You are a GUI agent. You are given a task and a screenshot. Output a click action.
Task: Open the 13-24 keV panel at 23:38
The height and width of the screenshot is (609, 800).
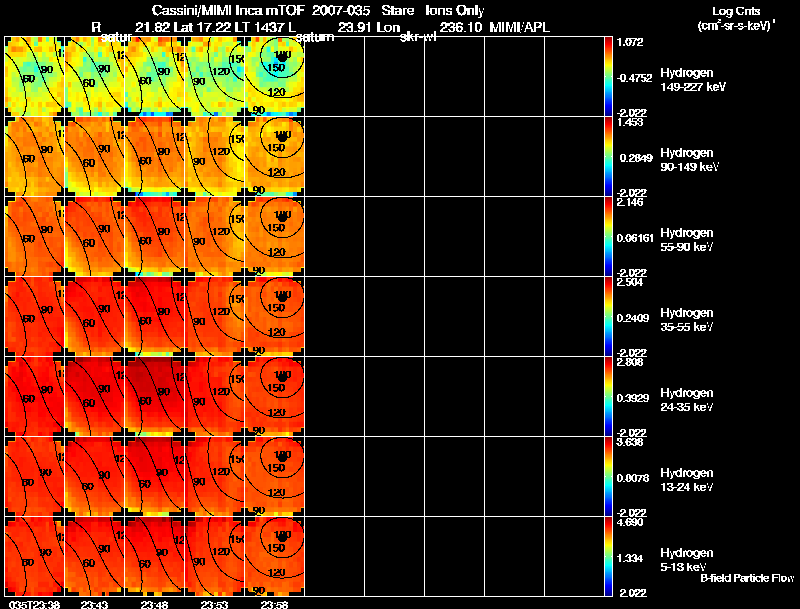(x=35, y=476)
